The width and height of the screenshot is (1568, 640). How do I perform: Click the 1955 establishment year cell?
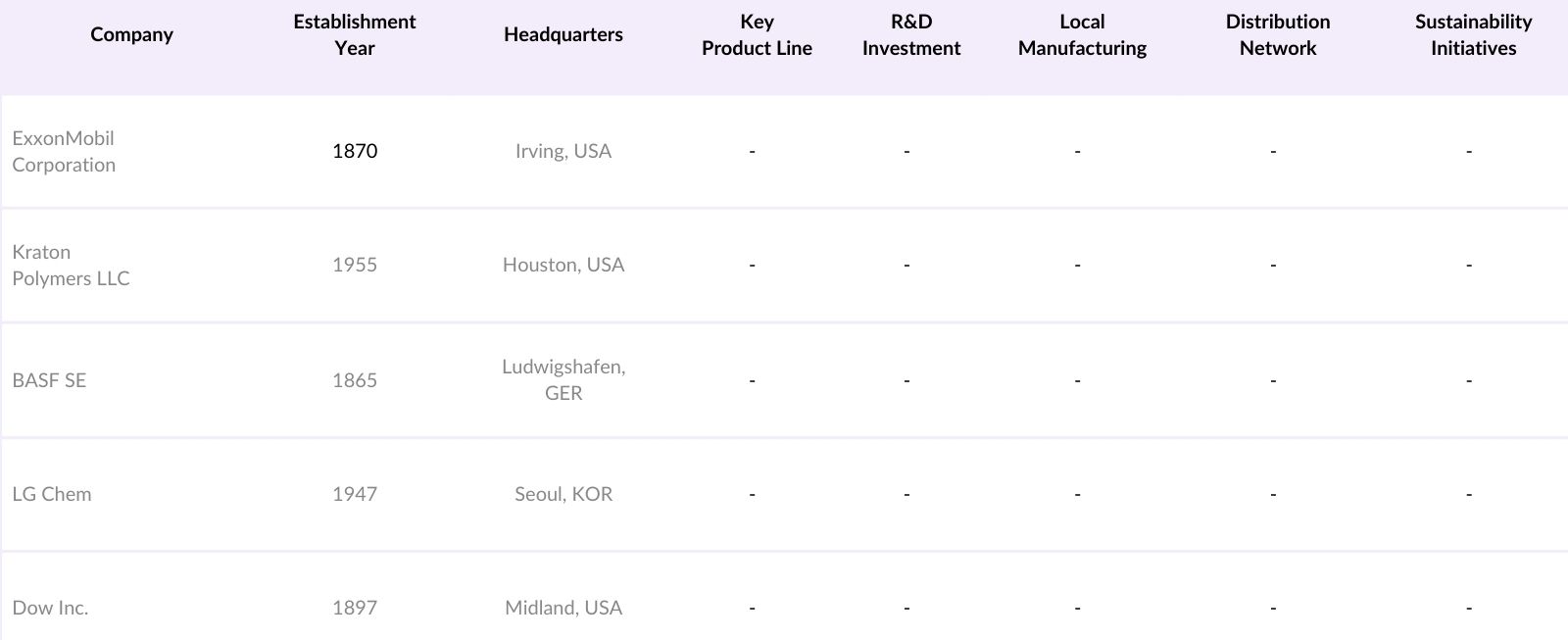[x=354, y=265]
